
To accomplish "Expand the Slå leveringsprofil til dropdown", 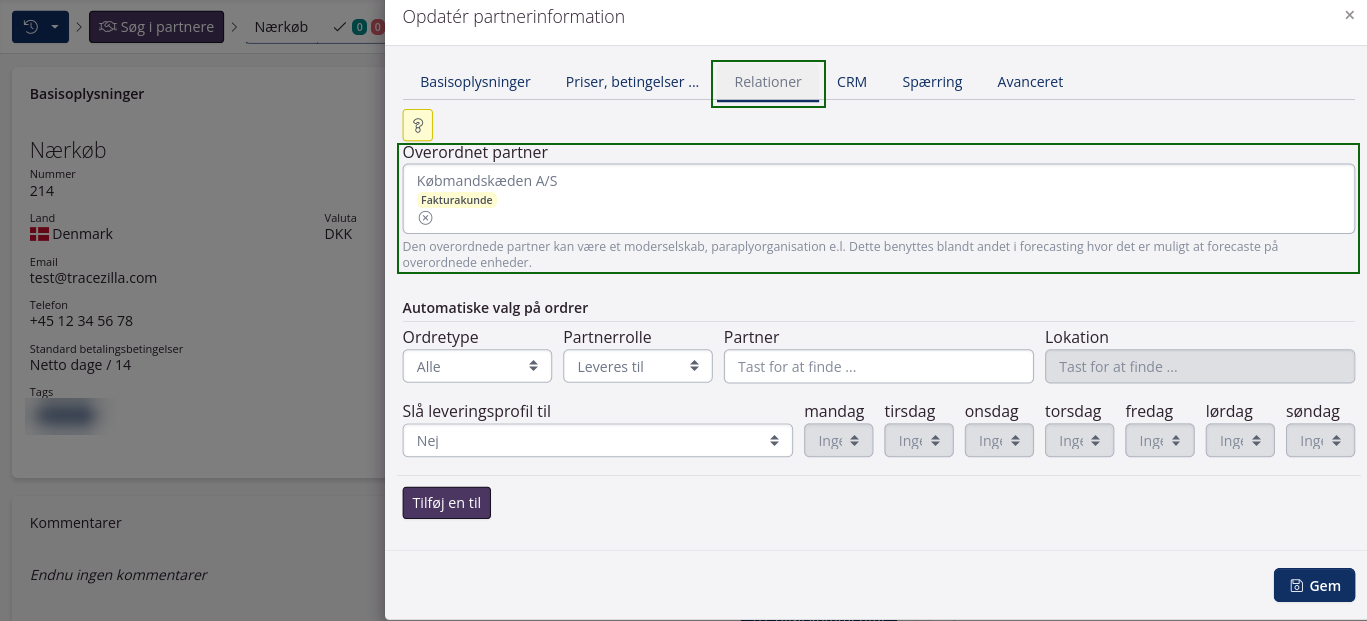I will tap(597, 440).
